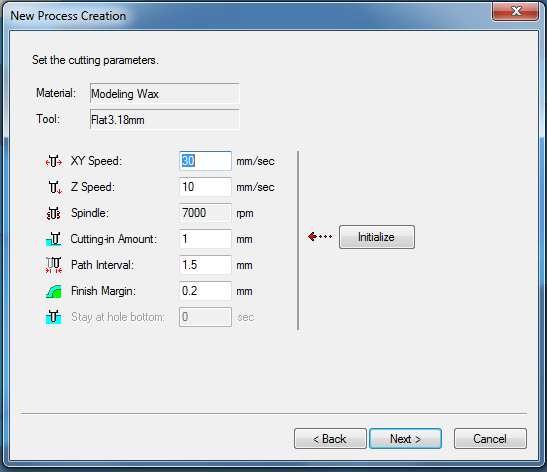Click the Material: label
Viewport: 547px width, 472px height.
tap(56, 93)
